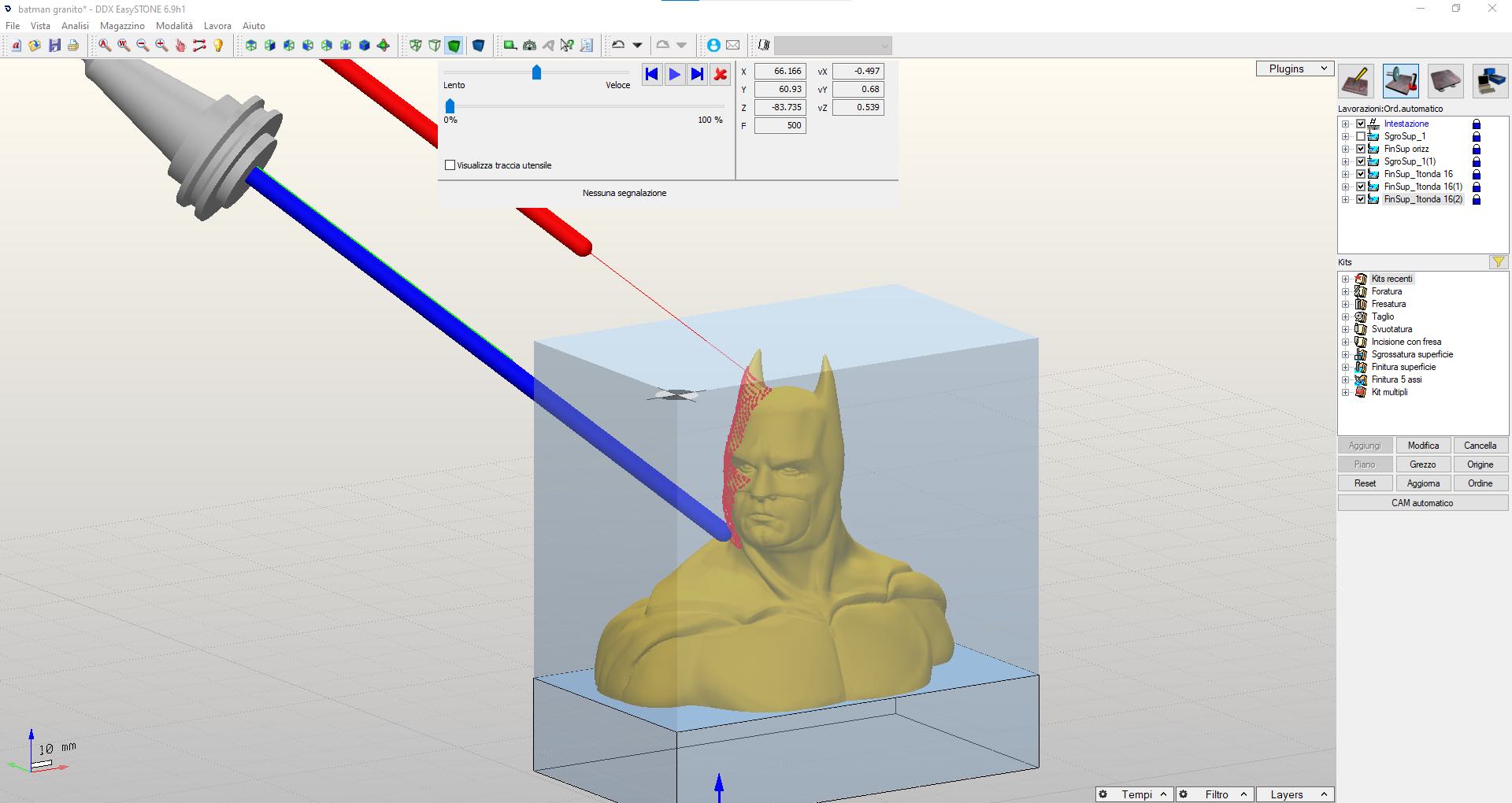Play the toolpath simulation
The image size is (1512, 803).
(674, 74)
